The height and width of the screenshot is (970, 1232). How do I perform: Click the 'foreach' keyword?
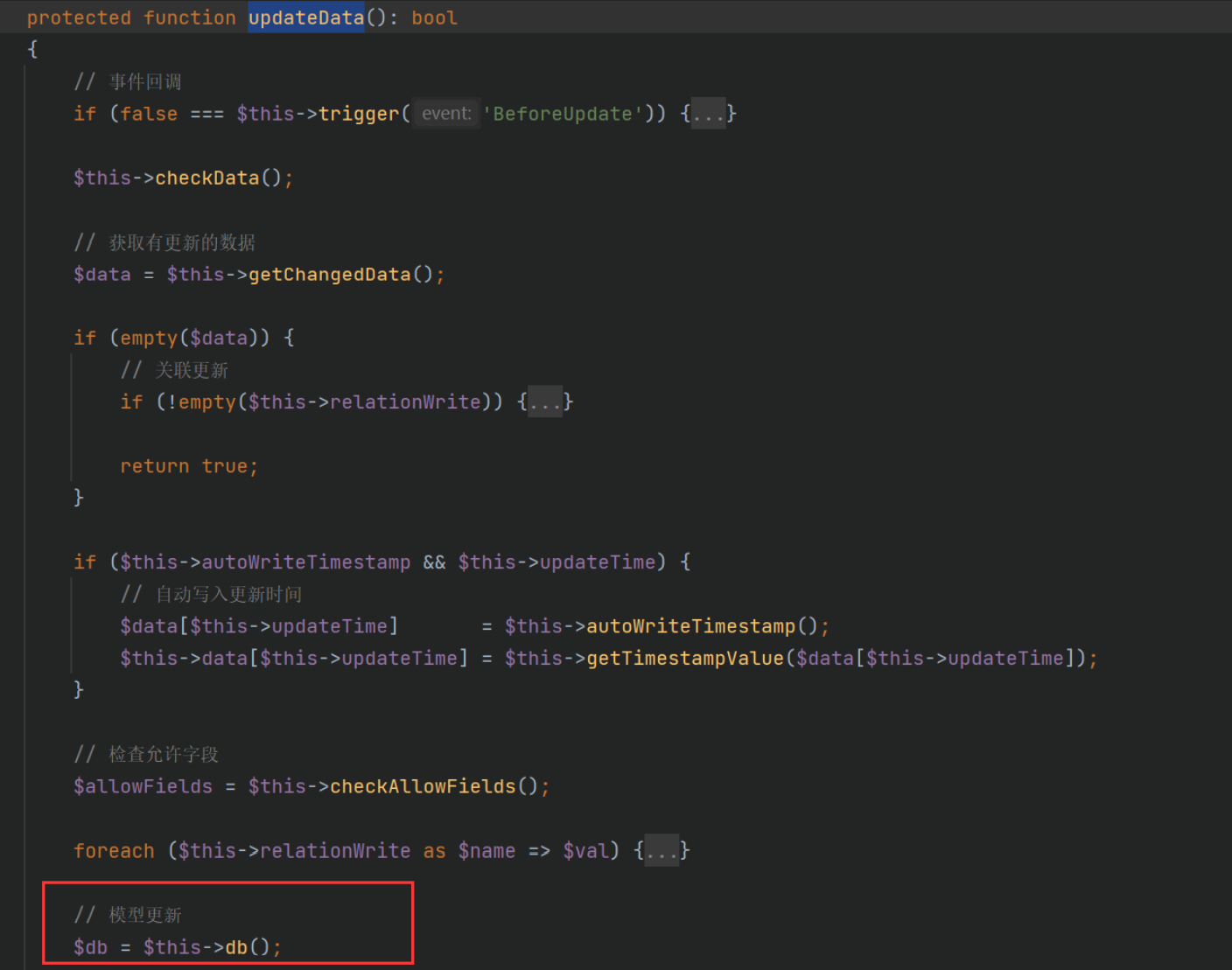pyautogui.click(x=114, y=851)
